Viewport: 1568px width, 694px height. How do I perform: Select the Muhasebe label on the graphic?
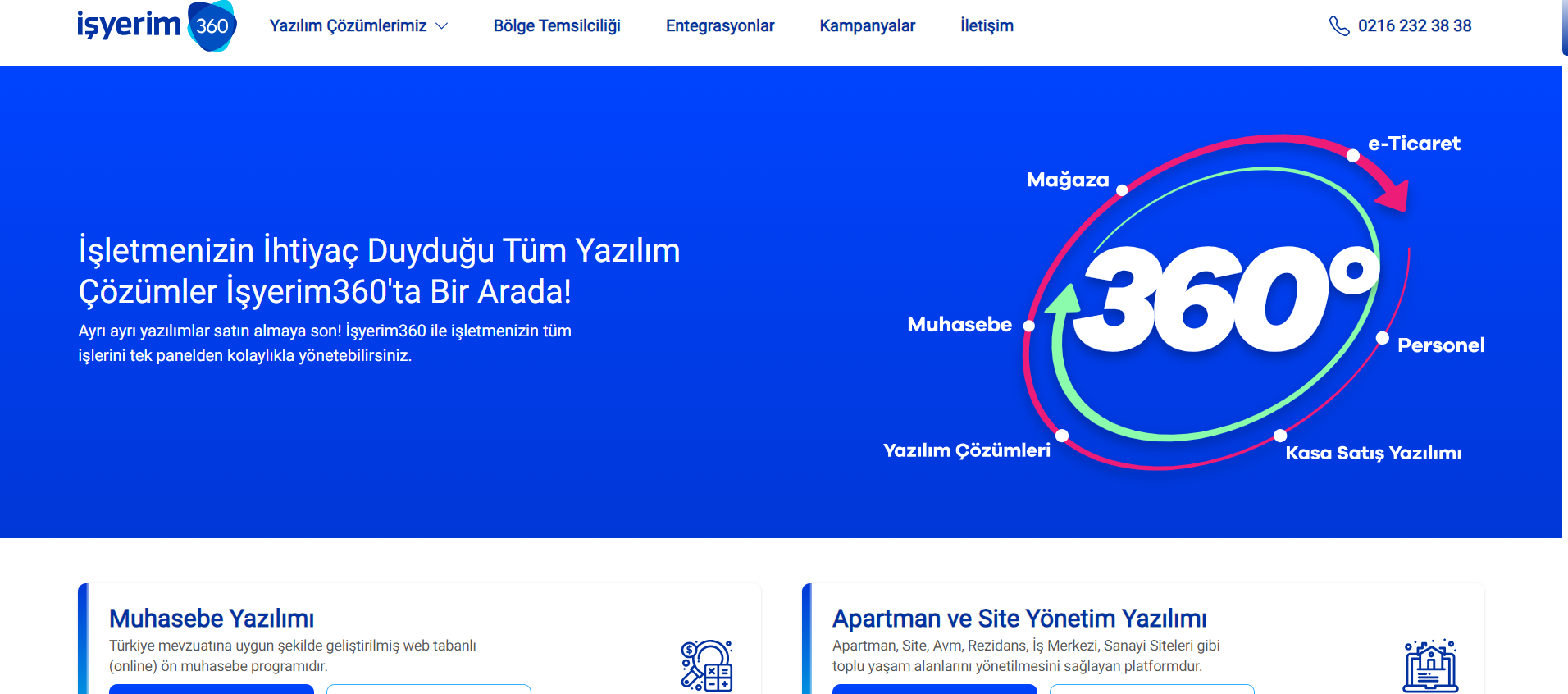tap(959, 325)
